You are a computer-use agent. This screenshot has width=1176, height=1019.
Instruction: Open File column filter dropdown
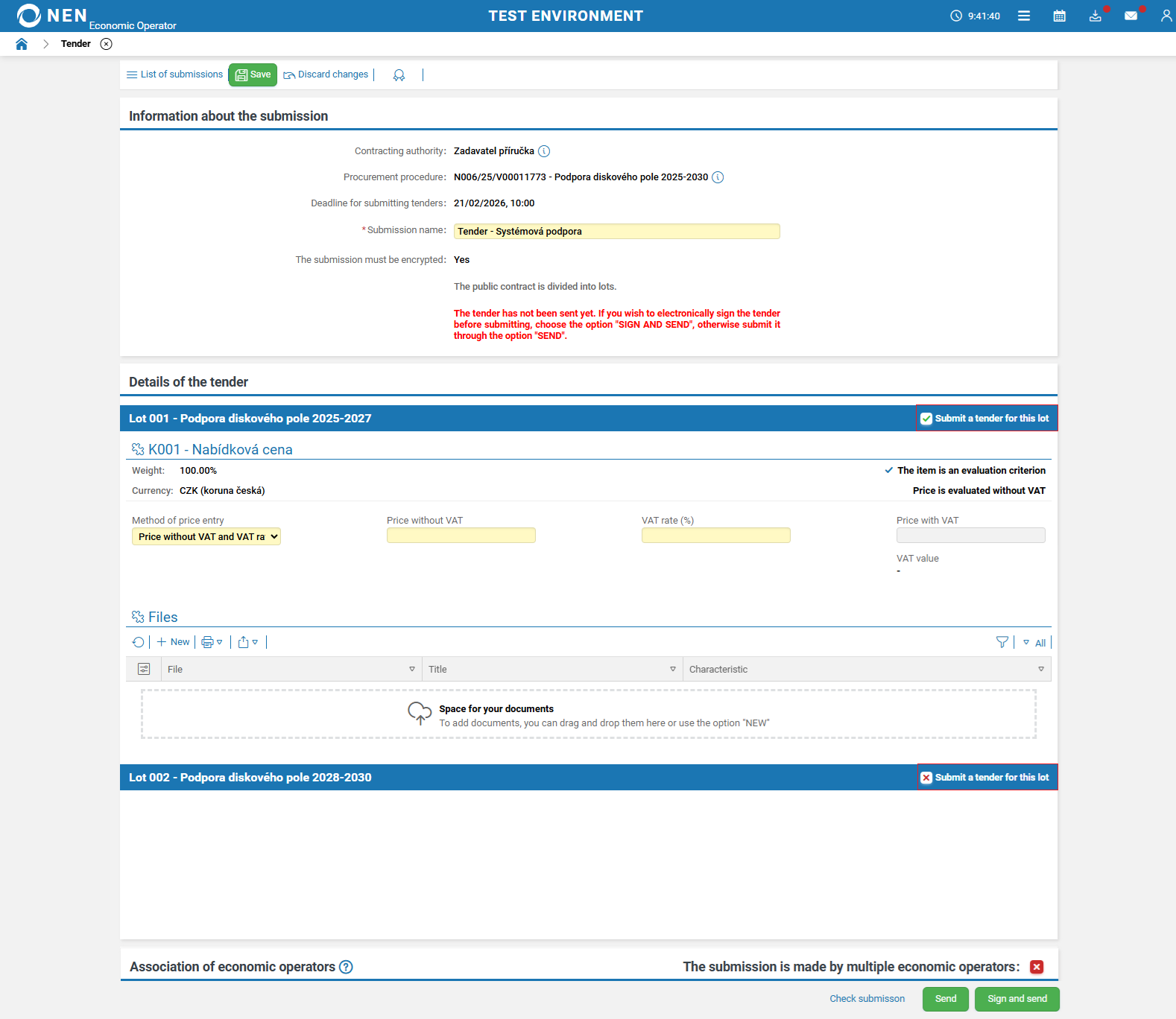click(x=412, y=669)
